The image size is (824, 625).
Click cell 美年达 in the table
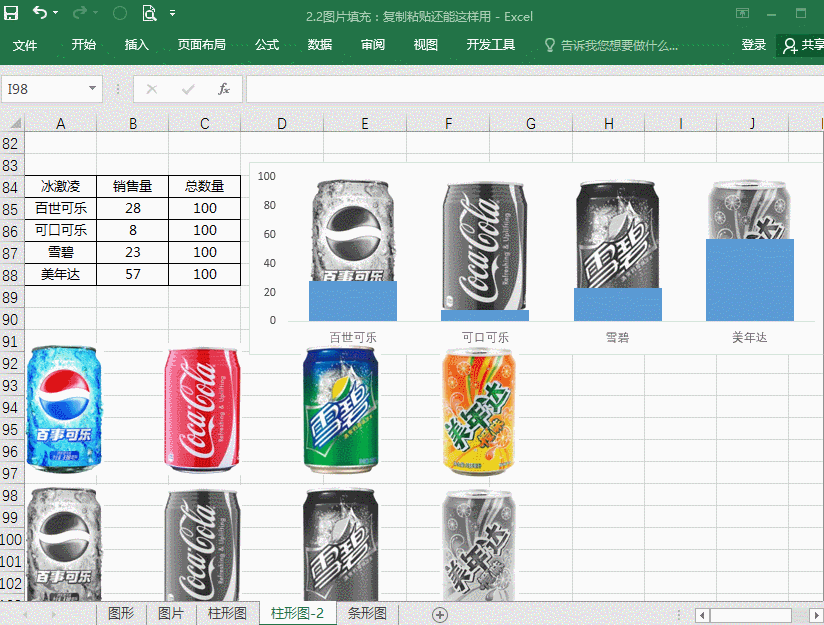(60, 274)
